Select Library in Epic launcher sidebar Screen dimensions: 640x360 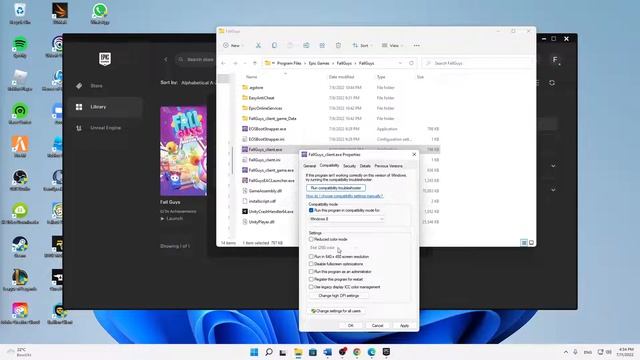pyautogui.click(x=105, y=107)
